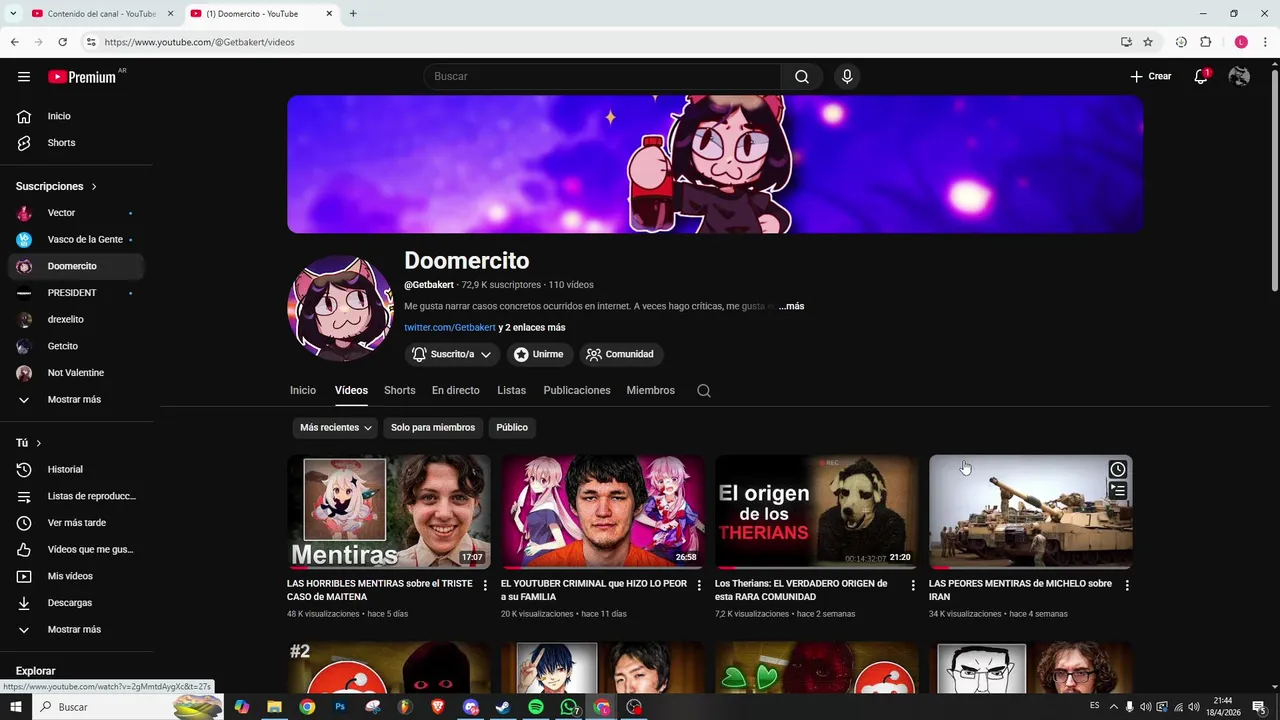Open the Mentiras Maitena video thumbnail
The height and width of the screenshot is (720, 1280).
tap(389, 512)
